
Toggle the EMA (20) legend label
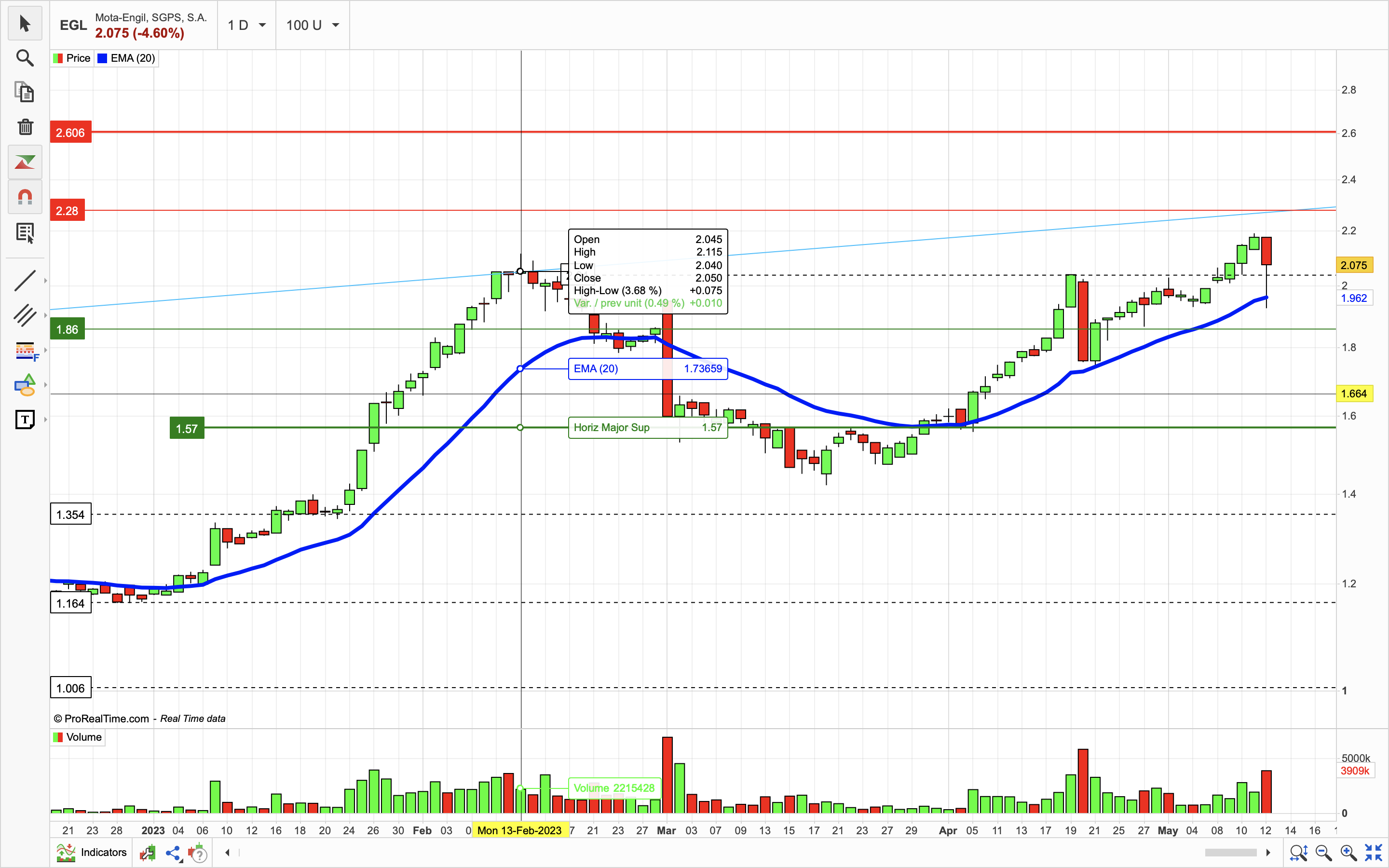tap(126, 58)
